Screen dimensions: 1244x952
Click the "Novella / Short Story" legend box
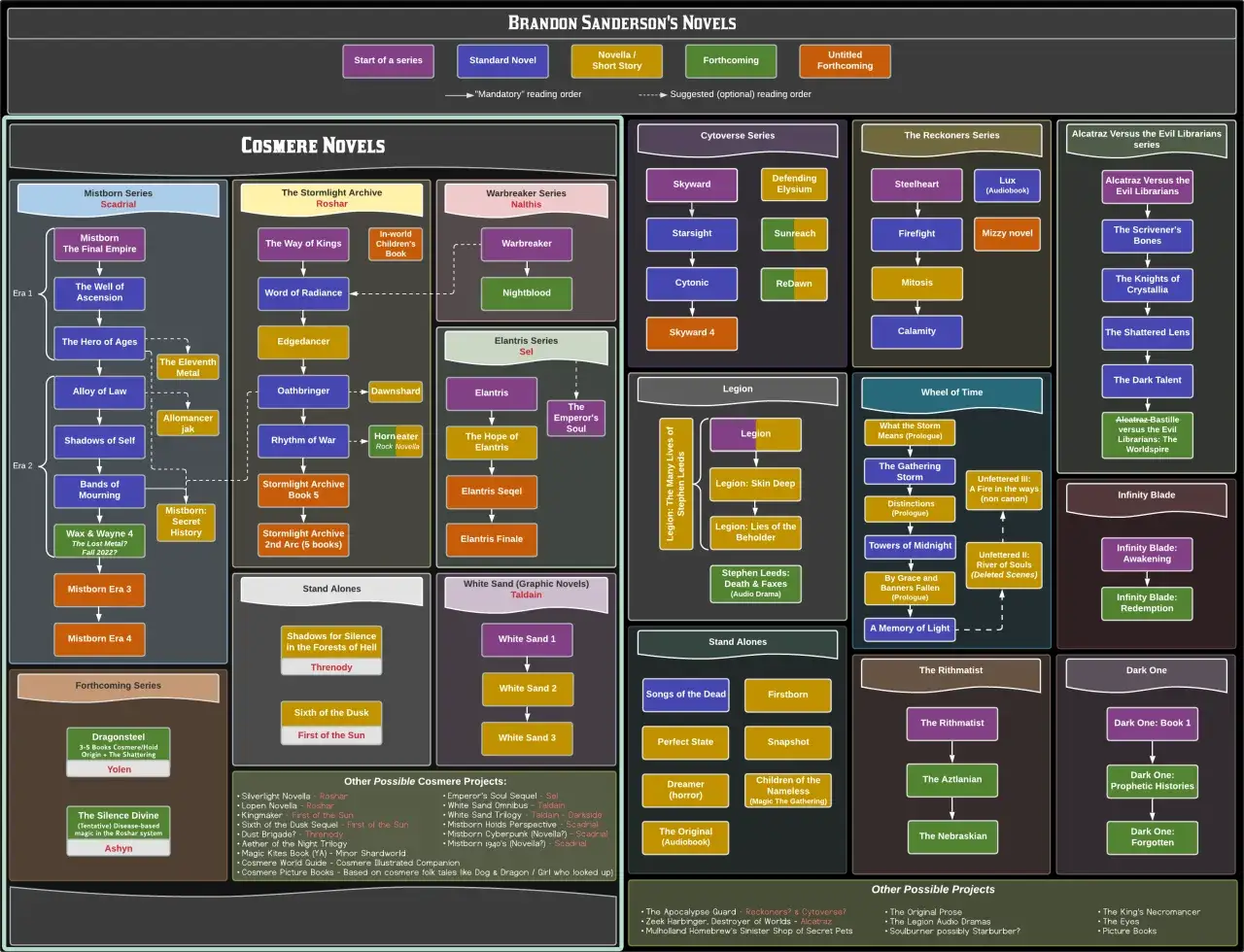pyautogui.click(x=617, y=60)
